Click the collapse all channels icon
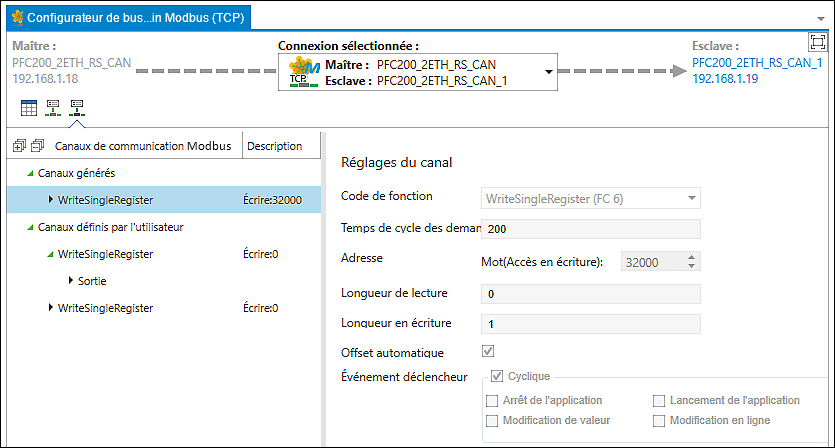 click(x=37, y=145)
